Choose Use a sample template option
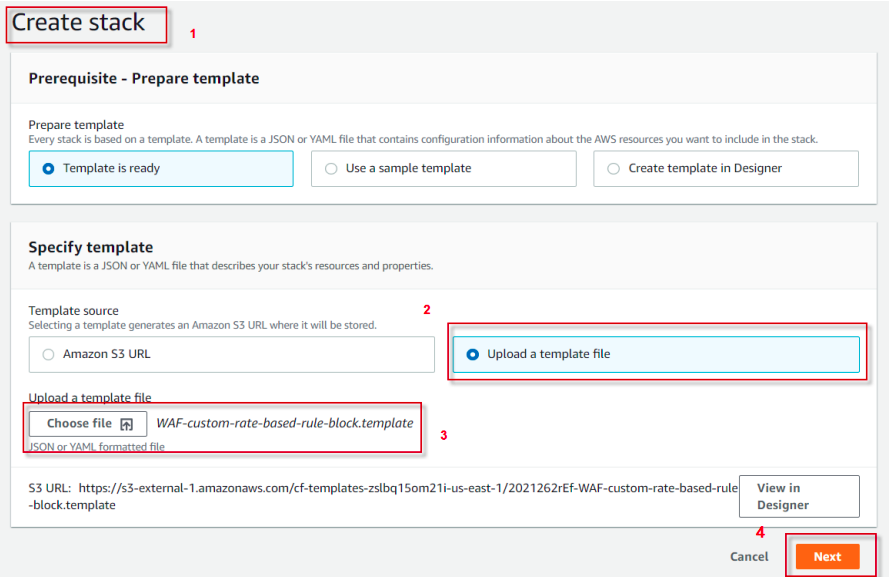 pos(443,169)
